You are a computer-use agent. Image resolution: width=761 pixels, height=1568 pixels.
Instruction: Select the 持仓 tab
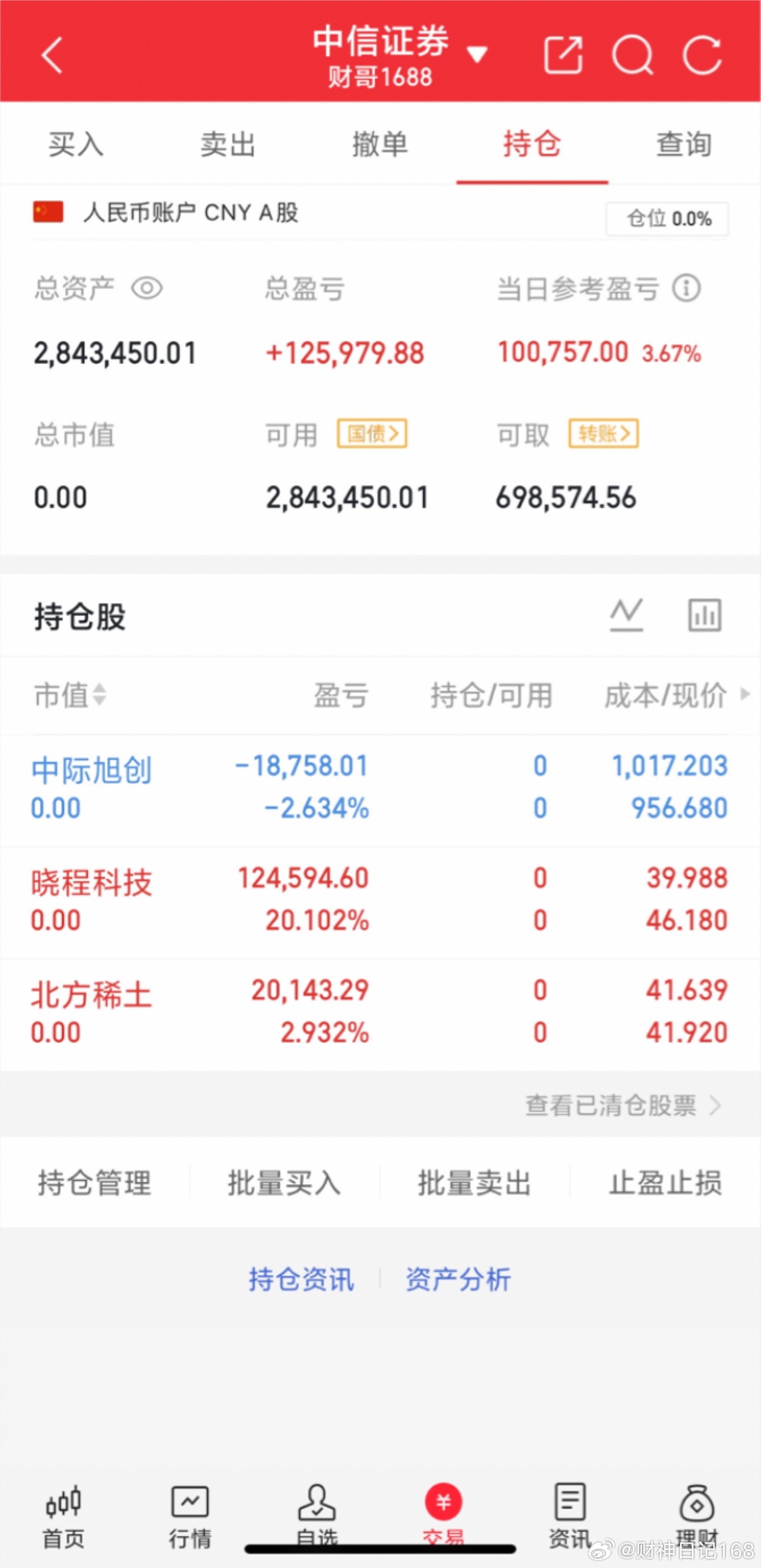(x=532, y=144)
